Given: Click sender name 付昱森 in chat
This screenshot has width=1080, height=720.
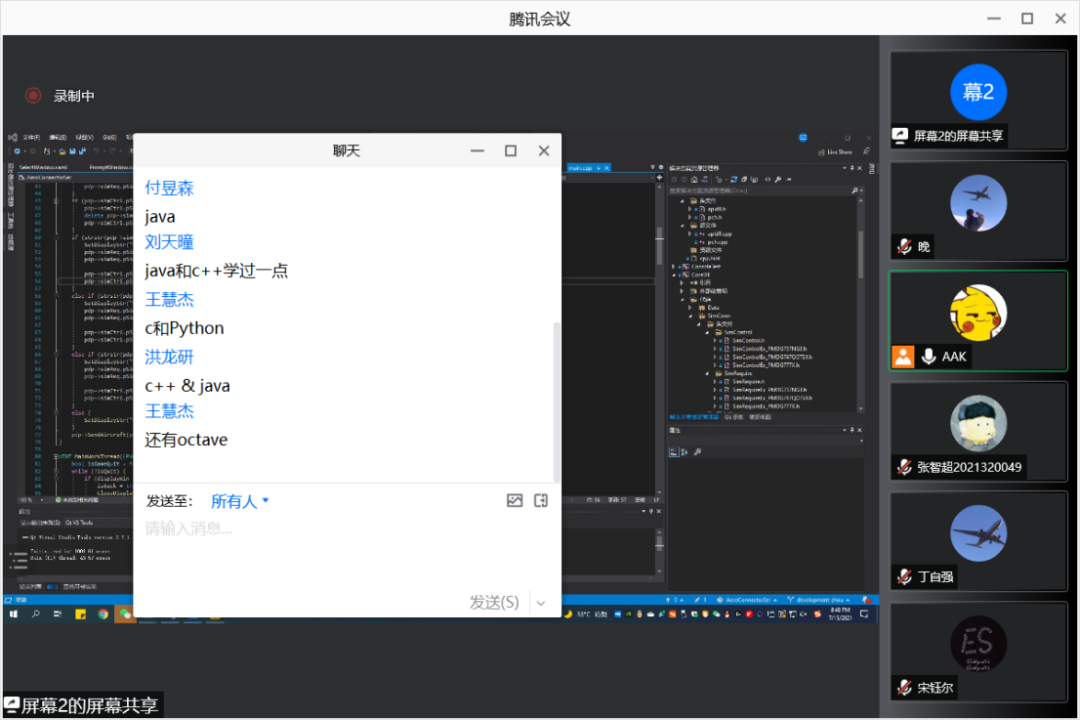Looking at the screenshot, I should click(169, 188).
